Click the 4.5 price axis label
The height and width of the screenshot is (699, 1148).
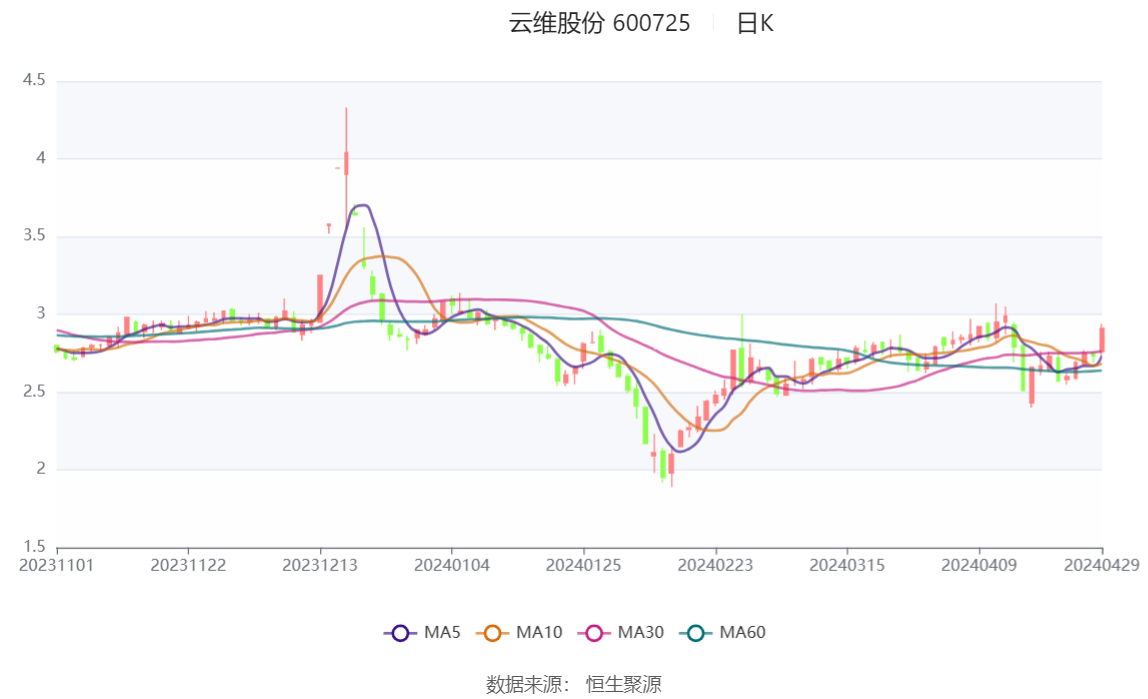pyautogui.click(x=34, y=80)
